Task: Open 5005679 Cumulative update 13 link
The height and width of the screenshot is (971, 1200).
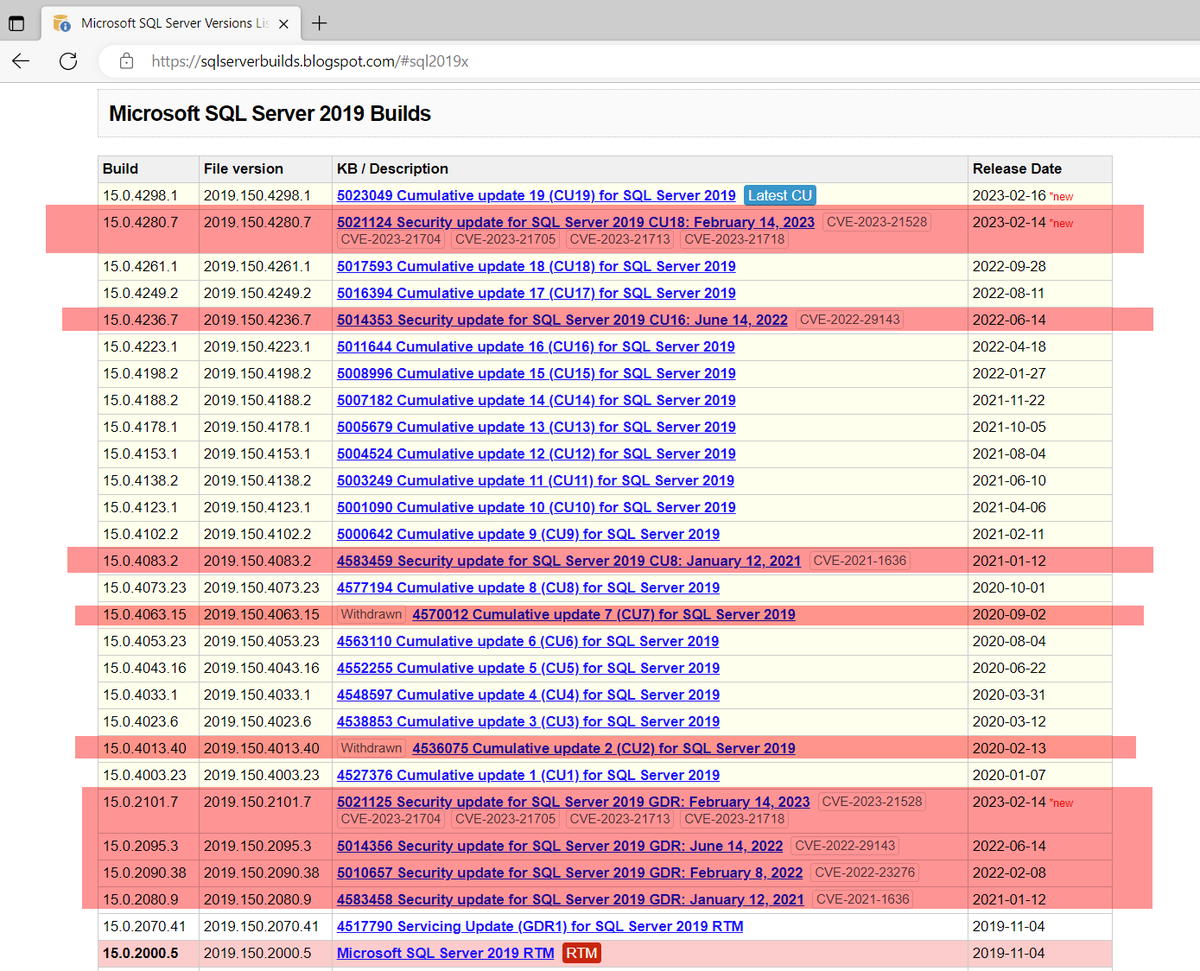Action: [x=536, y=427]
